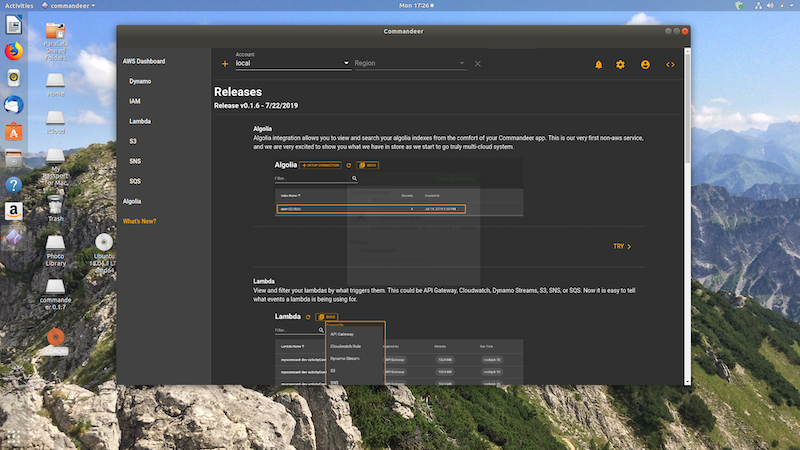Image resolution: width=800 pixels, height=450 pixels.
Task: Click the network icon in top bar
Action: coord(758,6)
